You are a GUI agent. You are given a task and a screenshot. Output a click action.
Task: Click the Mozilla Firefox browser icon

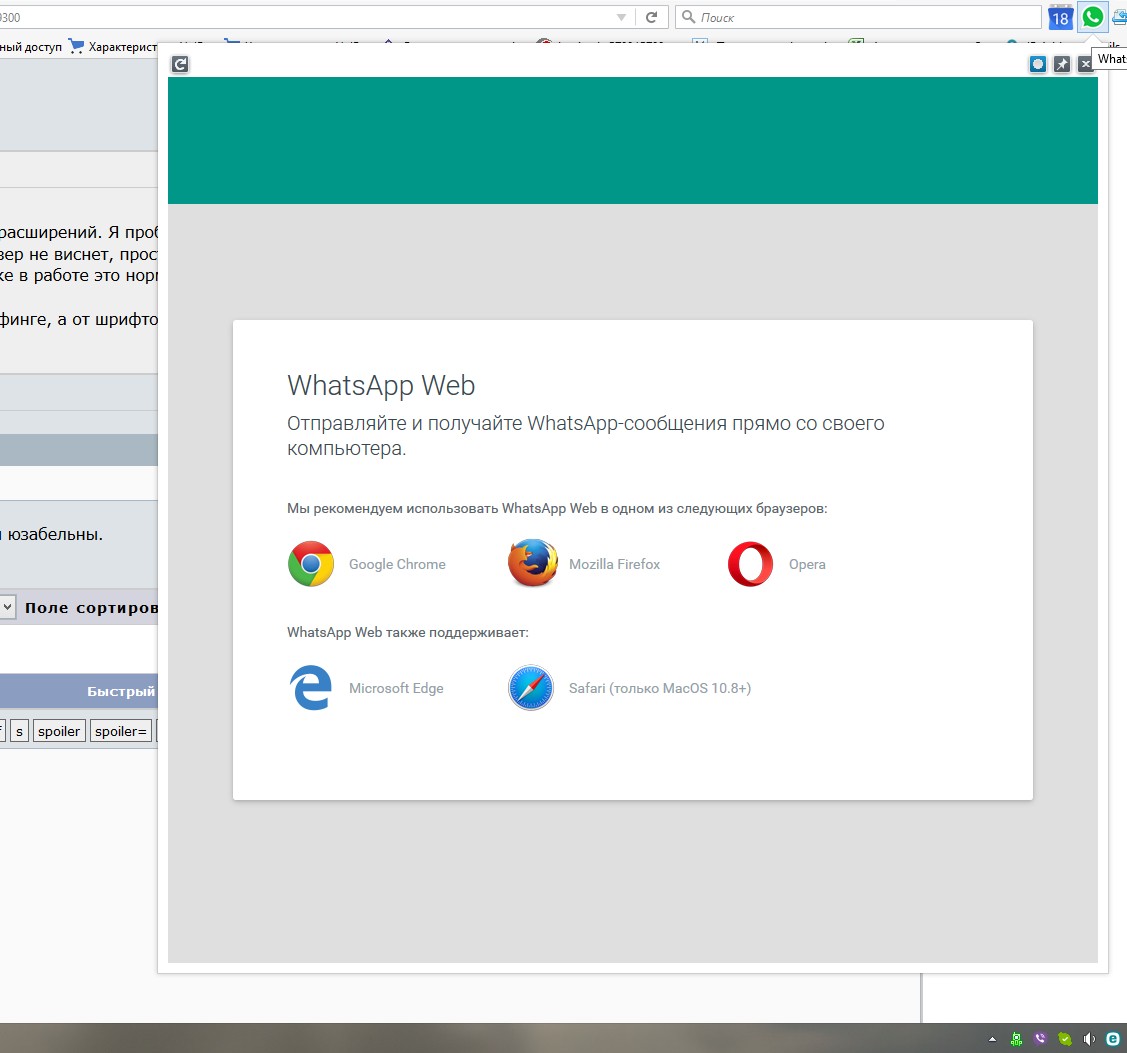pos(533,563)
